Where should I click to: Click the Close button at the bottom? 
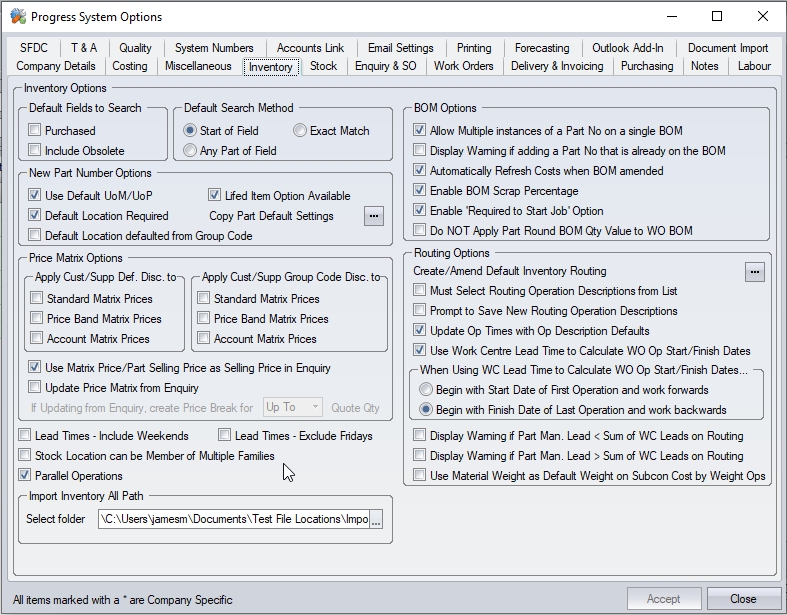(x=743, y=599)
